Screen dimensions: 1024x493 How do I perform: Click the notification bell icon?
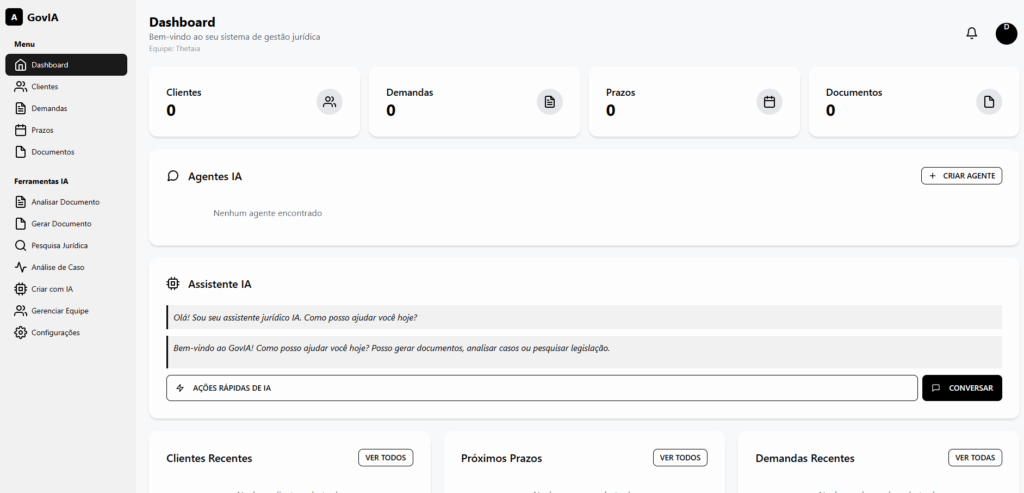[971, 33]
